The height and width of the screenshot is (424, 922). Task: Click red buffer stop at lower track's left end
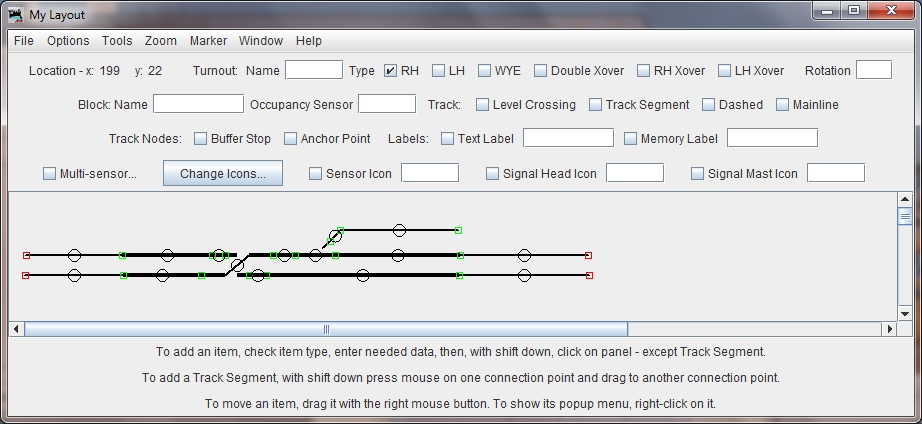(x=26, y=275)
